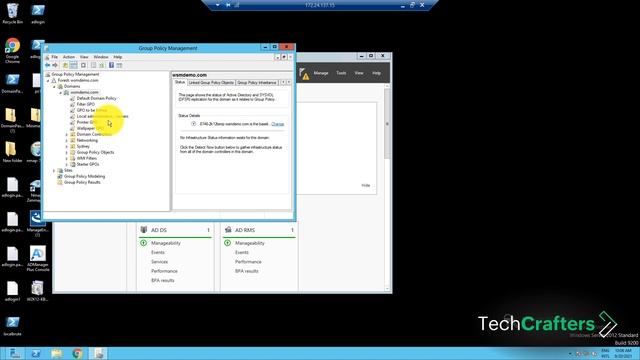Open the View menu in Group Policy Management
Image resolution: width=640 pixels, height=360 pixels.
click(x=84, y=57)
